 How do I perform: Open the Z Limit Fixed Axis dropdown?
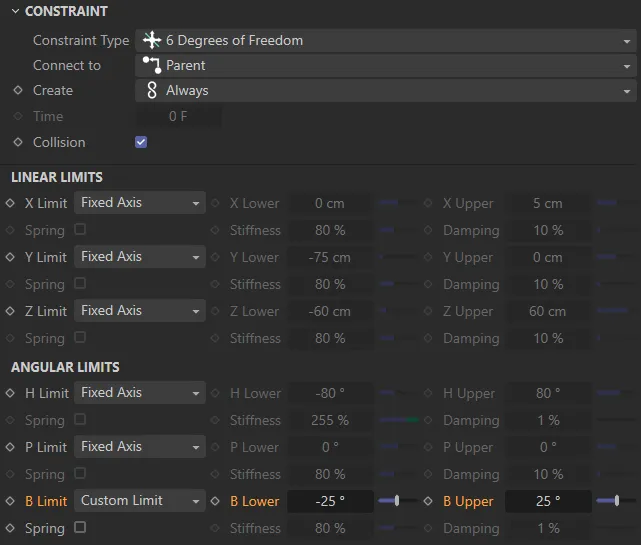(x=140, y=311)
